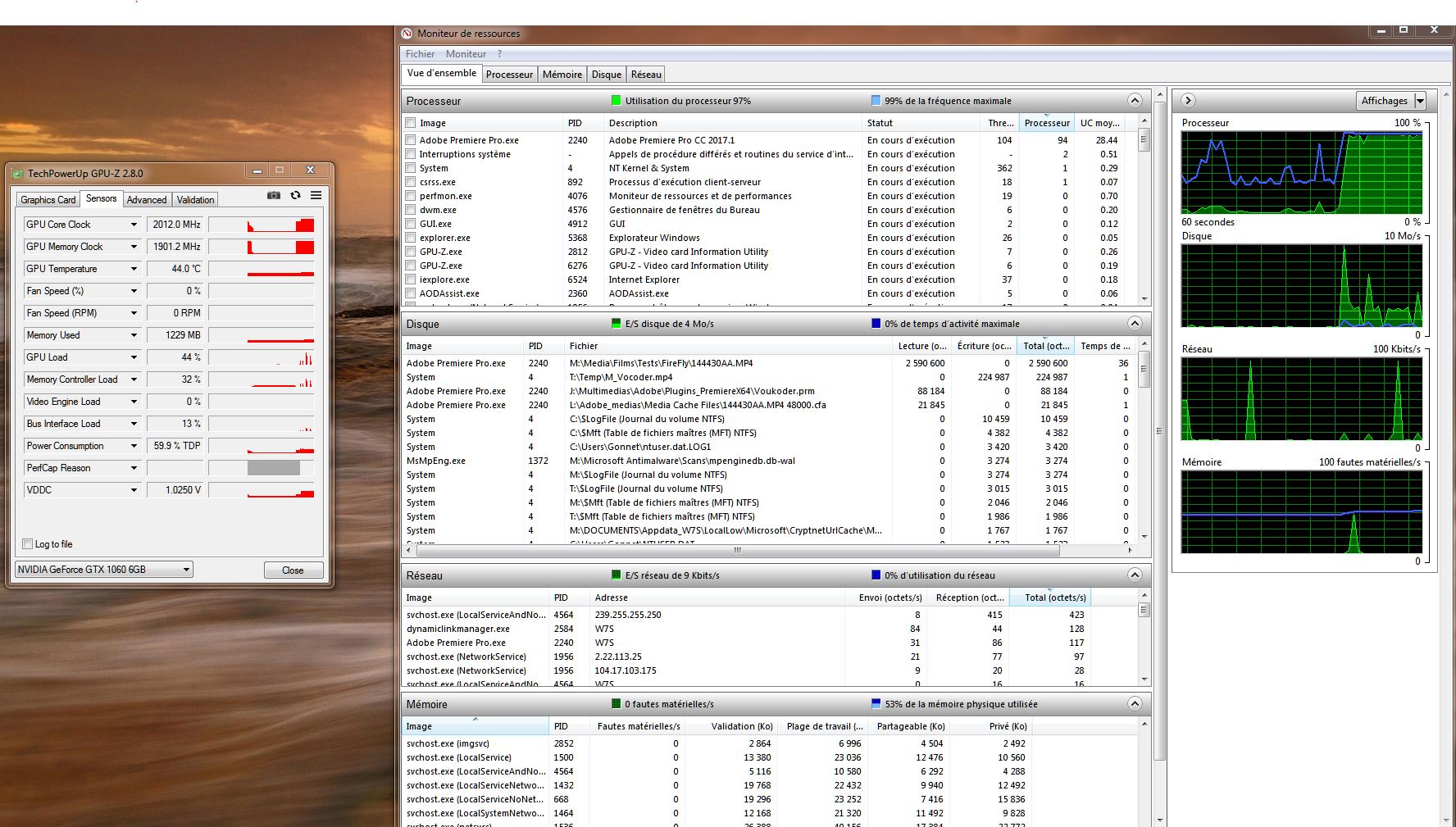Collapse the Processeur section chevron

[x=1135, y=101]
